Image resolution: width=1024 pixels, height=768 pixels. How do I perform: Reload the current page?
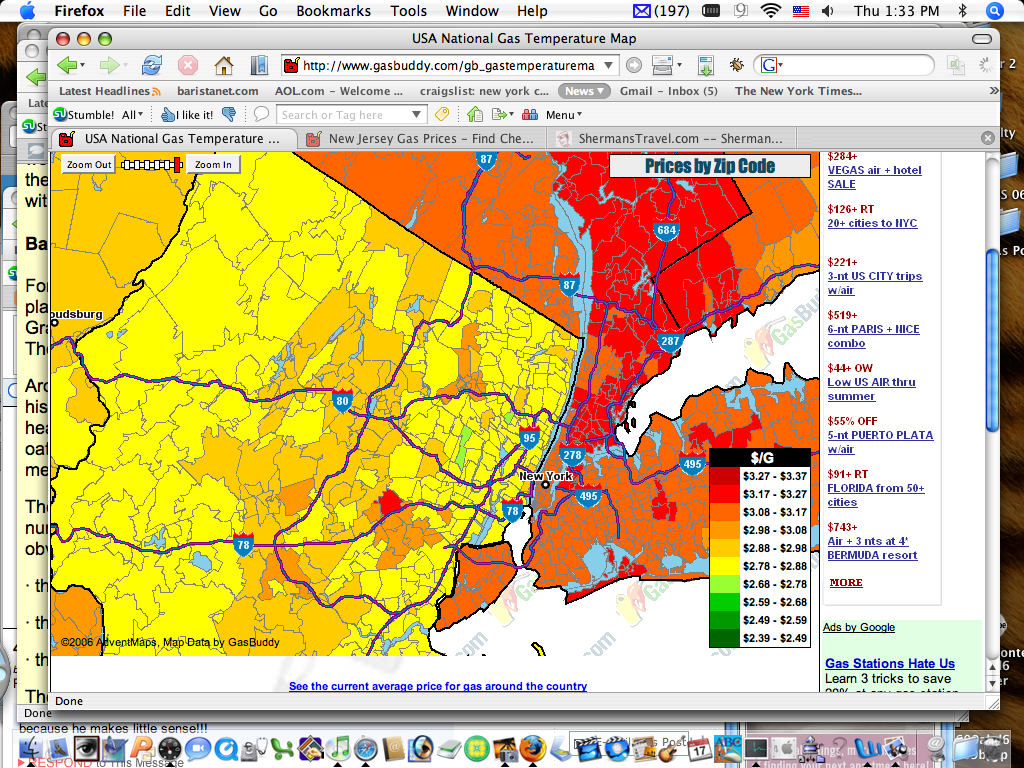[152, 65]
